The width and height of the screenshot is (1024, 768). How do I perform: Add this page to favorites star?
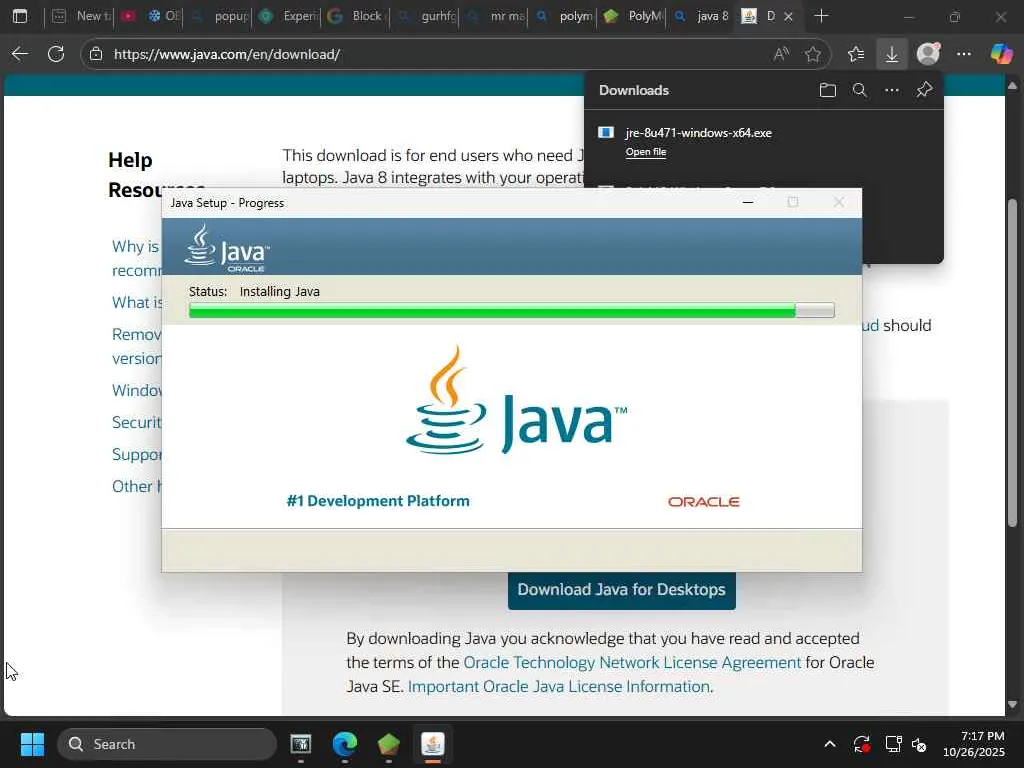(812, 54)
